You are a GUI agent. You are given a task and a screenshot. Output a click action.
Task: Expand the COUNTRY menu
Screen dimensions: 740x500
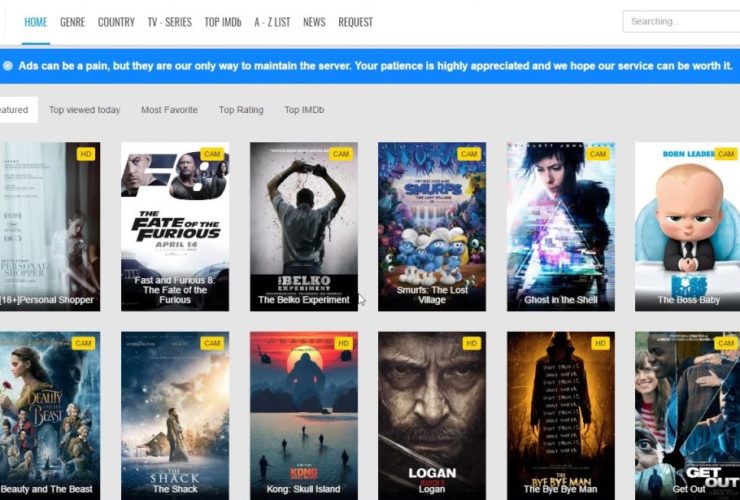(x=116, y=22)
